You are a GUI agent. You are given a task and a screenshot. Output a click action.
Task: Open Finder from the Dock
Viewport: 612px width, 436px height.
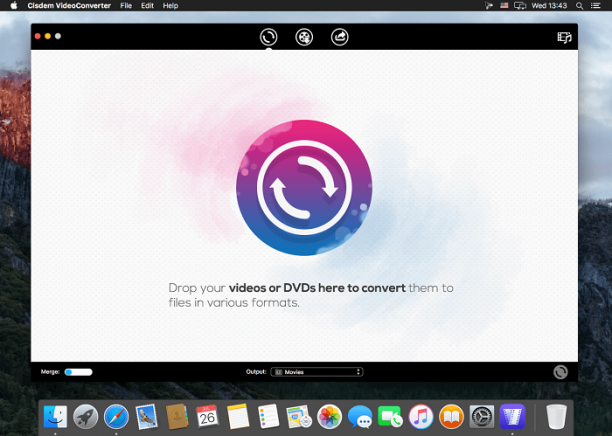click(x=55, y=417)
